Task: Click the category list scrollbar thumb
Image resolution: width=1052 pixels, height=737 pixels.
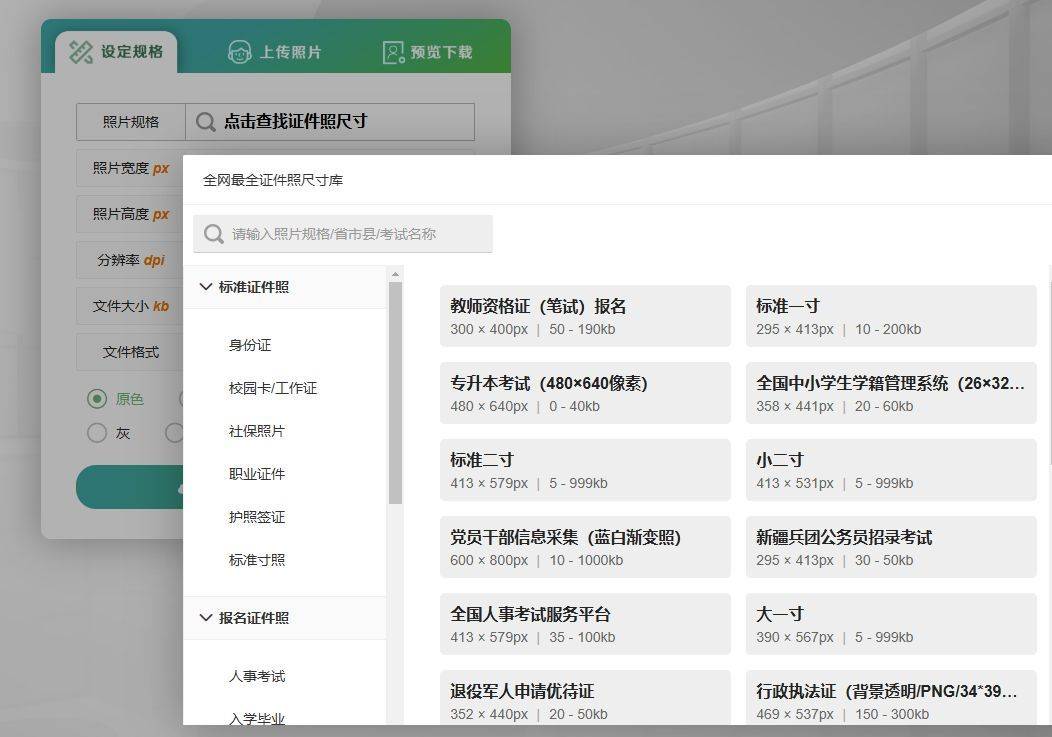Action: point(395,393)
